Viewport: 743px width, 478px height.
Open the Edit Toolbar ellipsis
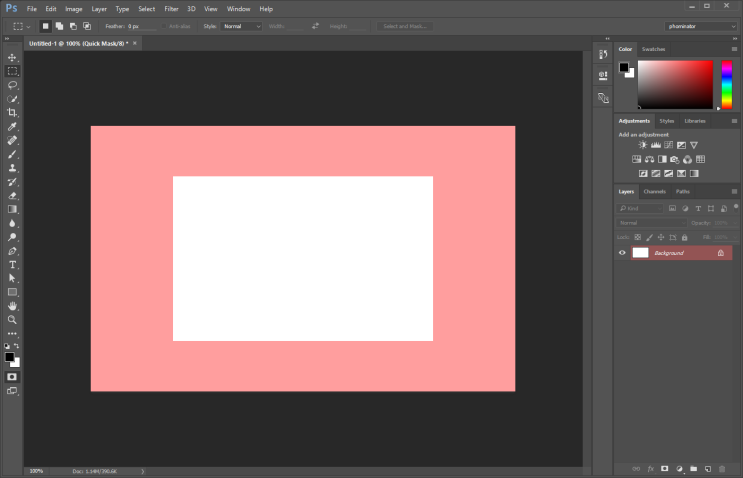click(12, 334)
